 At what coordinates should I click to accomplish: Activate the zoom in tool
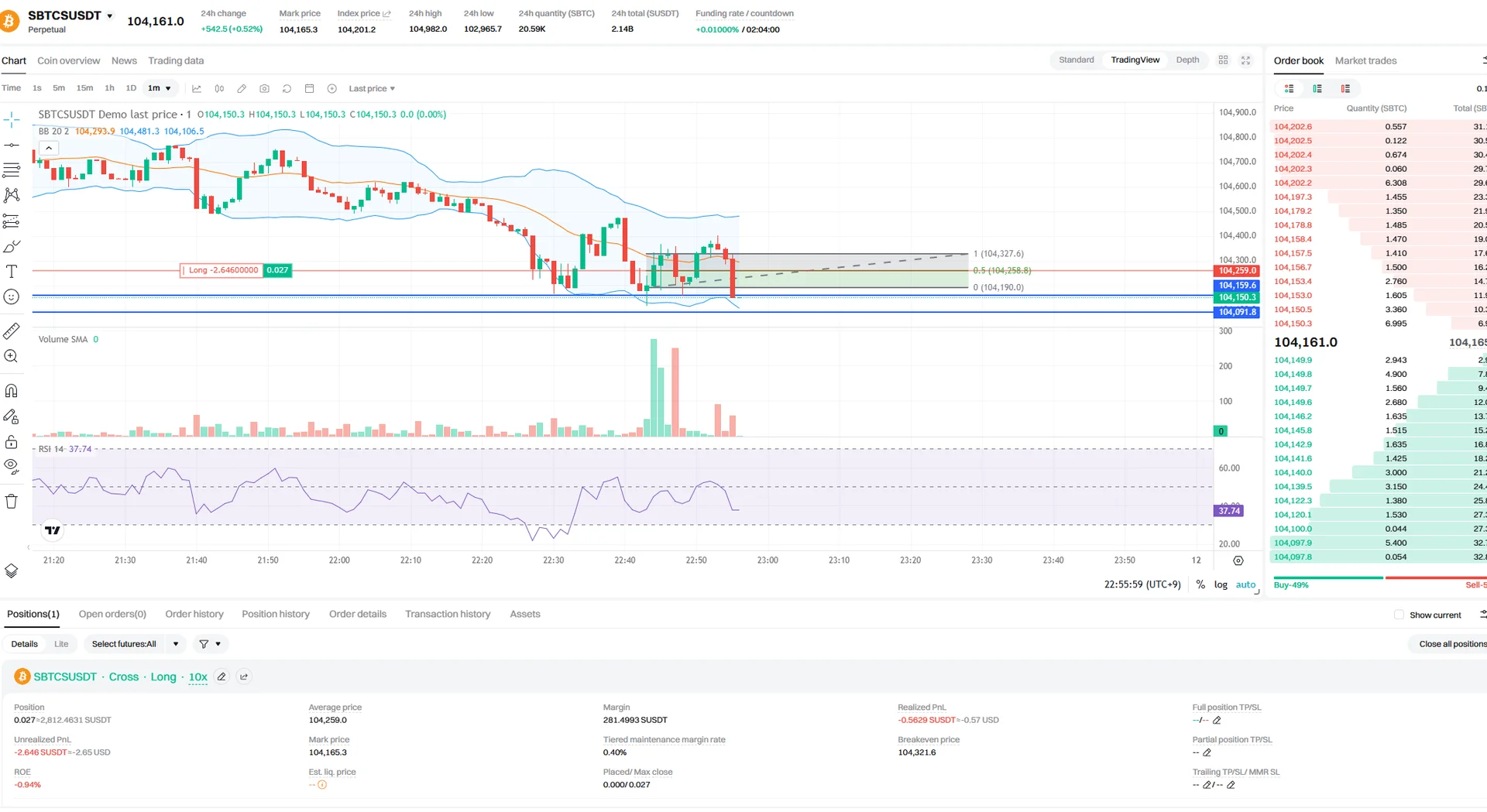pos(12,356)
